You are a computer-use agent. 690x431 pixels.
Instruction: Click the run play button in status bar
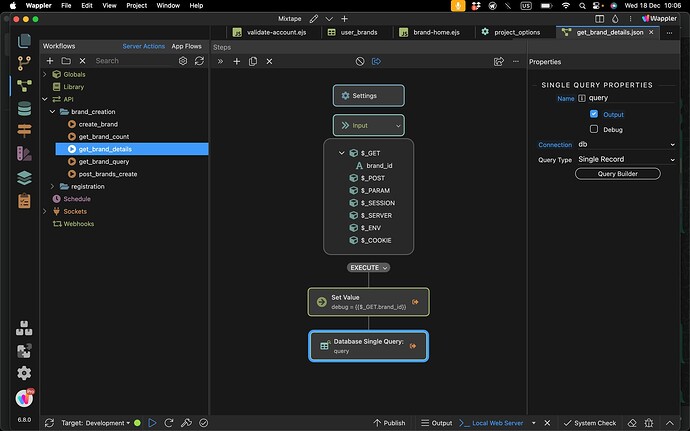click(152, 423)
